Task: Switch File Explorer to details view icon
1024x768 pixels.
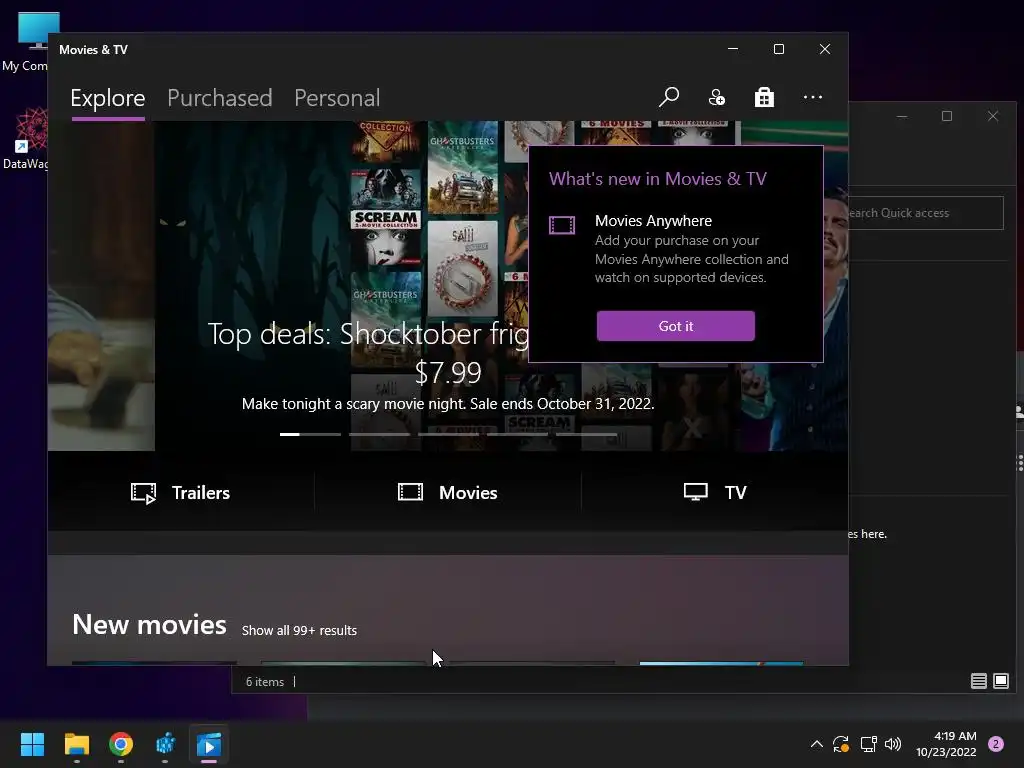Action: point(978,681)
